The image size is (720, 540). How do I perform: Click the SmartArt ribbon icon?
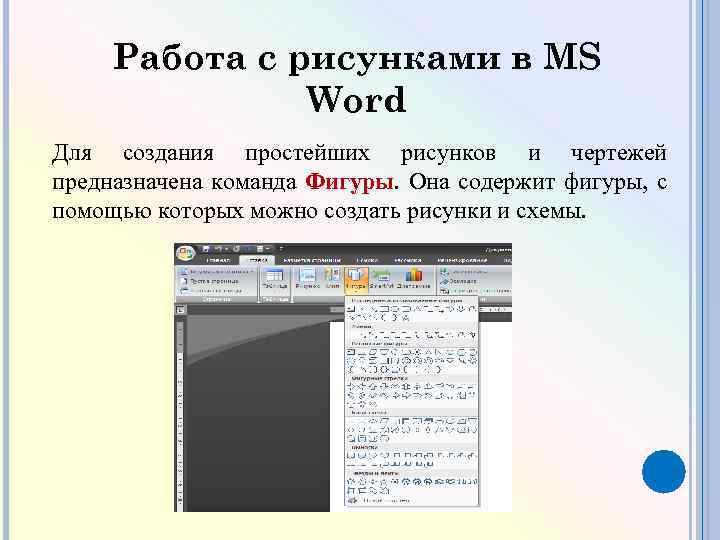click(381, 279)
